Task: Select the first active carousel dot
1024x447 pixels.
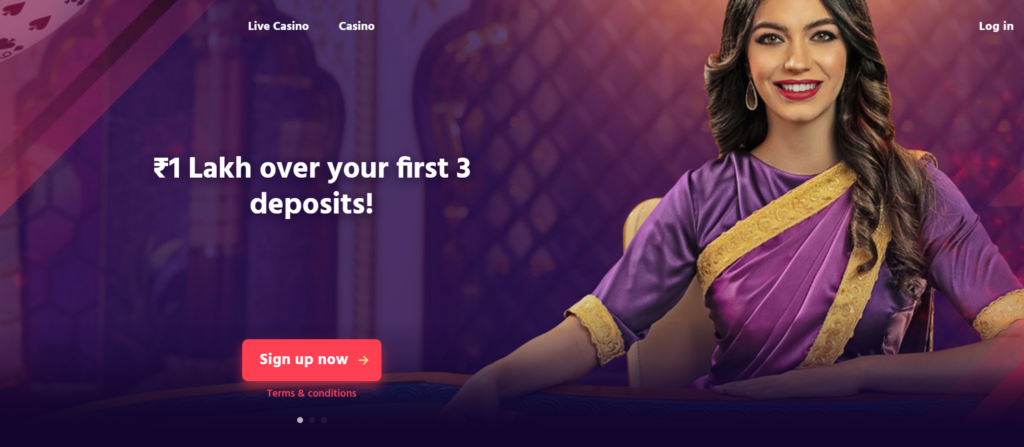Action: tap(300, 420)
